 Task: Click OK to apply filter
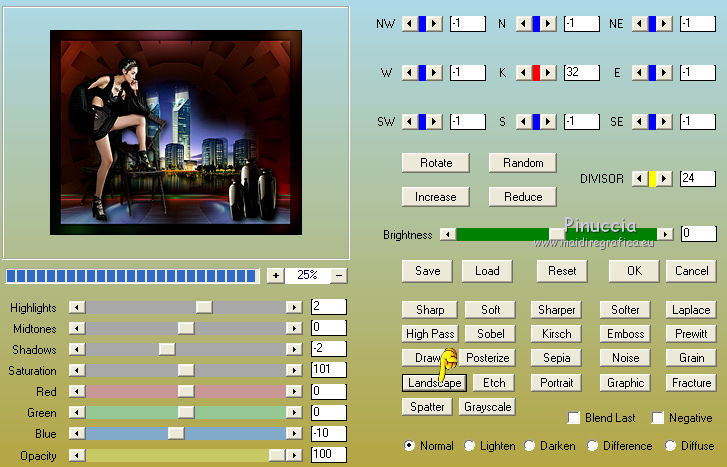[x=634, y=271]
